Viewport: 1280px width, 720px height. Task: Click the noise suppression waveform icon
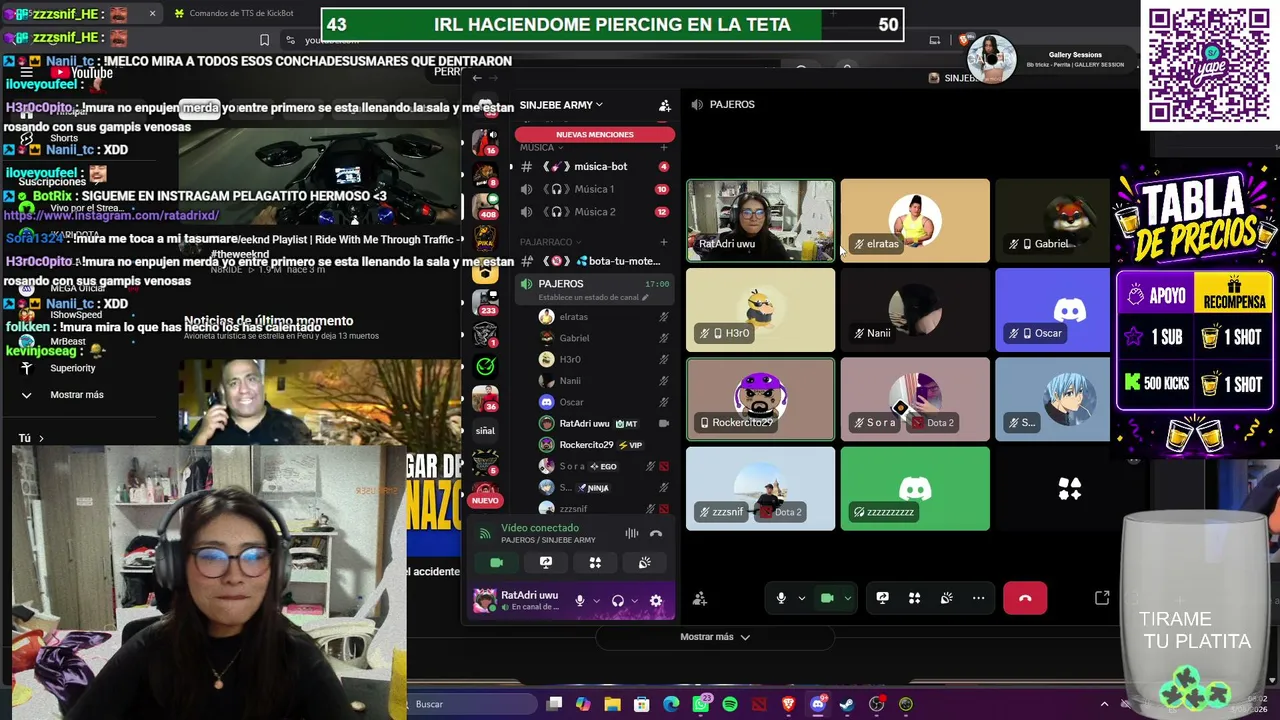632,534
